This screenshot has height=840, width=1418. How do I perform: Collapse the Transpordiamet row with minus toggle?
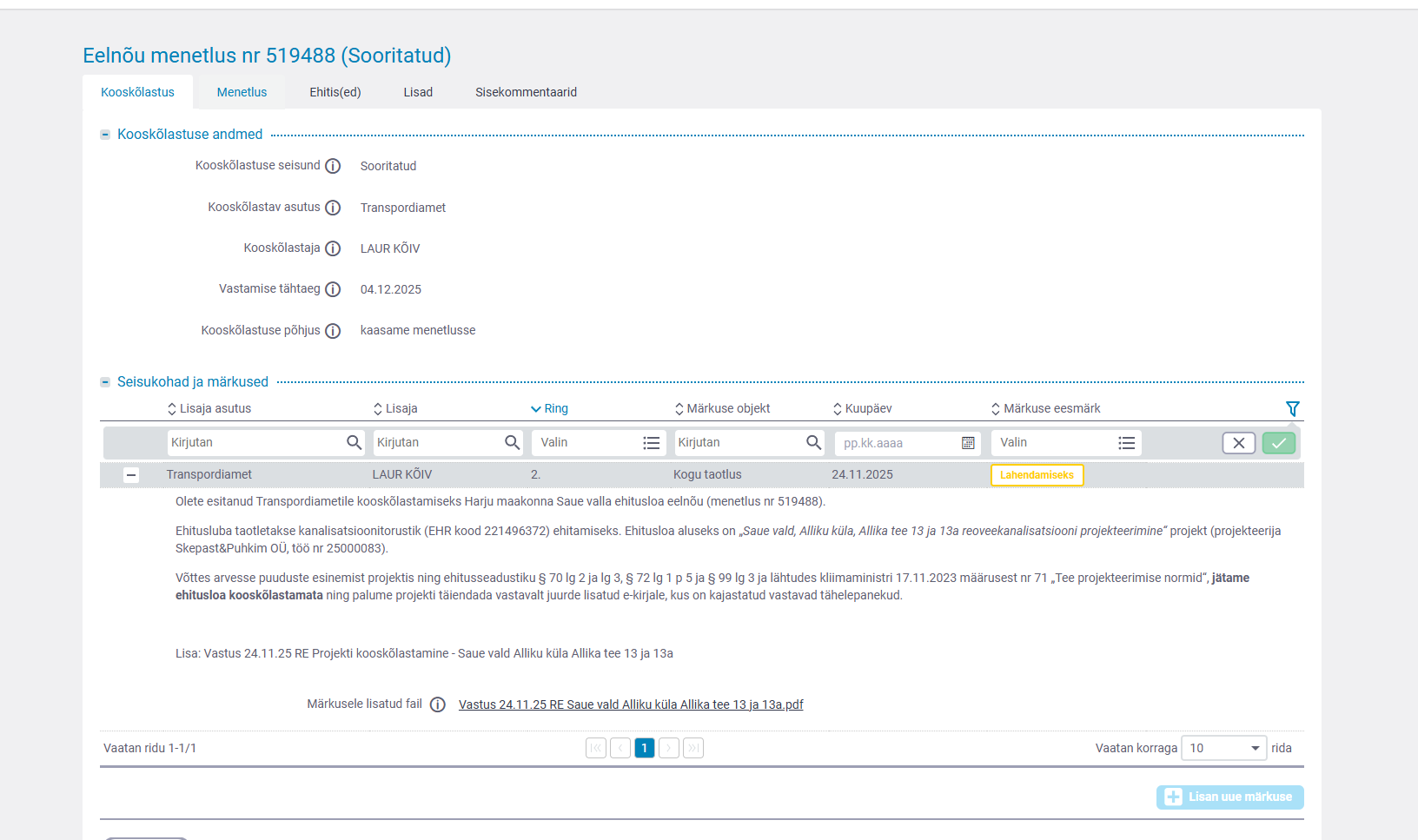[131, 475]
